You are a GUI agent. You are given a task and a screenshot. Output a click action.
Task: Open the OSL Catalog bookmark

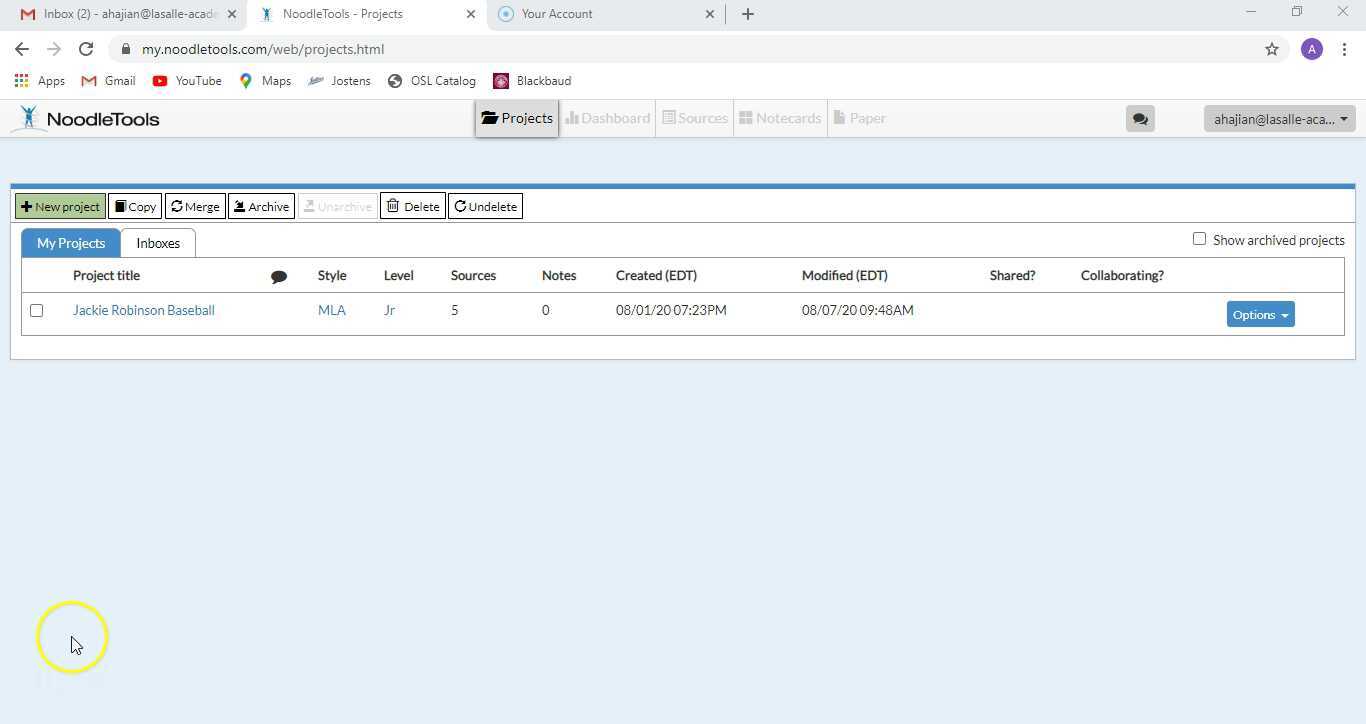coord(432,81)
